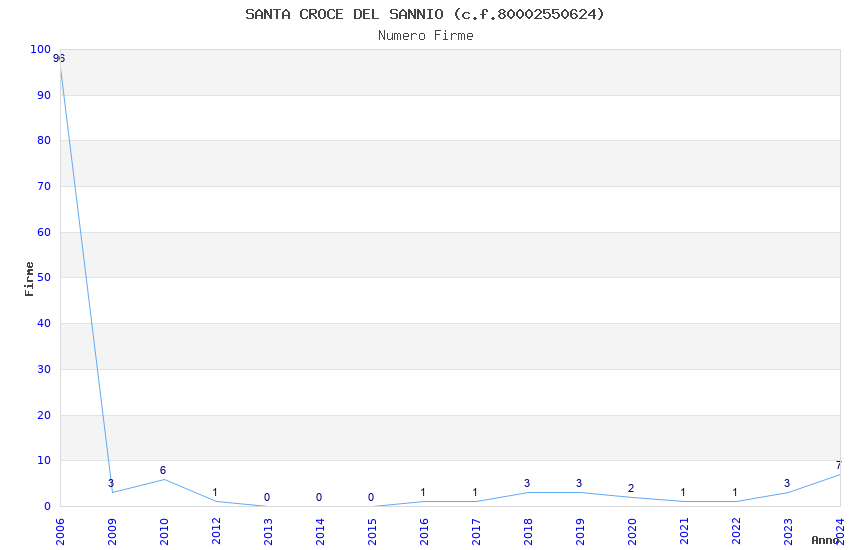Image resolution: width=850 pixels, height=550 pixels.
Task: Click the Numero Firme subtitle
Action: point(425,36)
